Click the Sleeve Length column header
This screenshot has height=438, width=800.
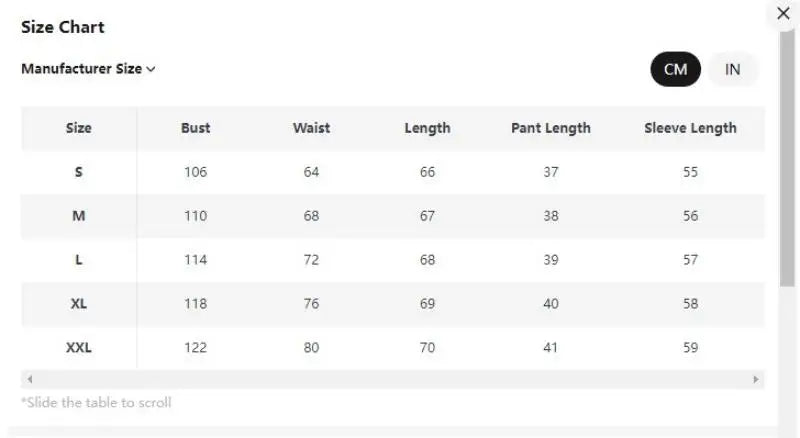[690, 128]
